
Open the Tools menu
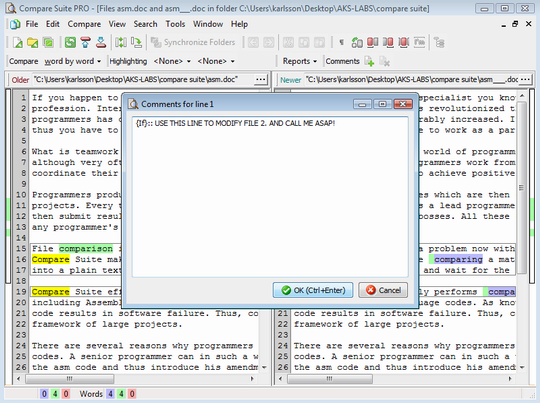pos(175,24)
